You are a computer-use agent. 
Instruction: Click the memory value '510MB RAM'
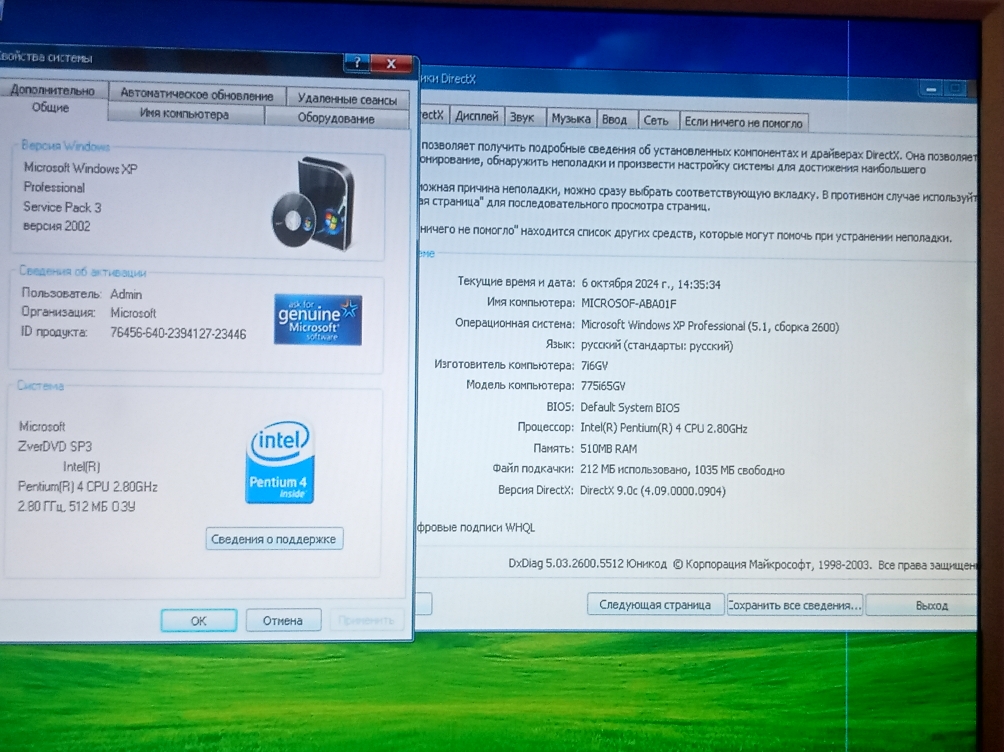pos(608,448)
